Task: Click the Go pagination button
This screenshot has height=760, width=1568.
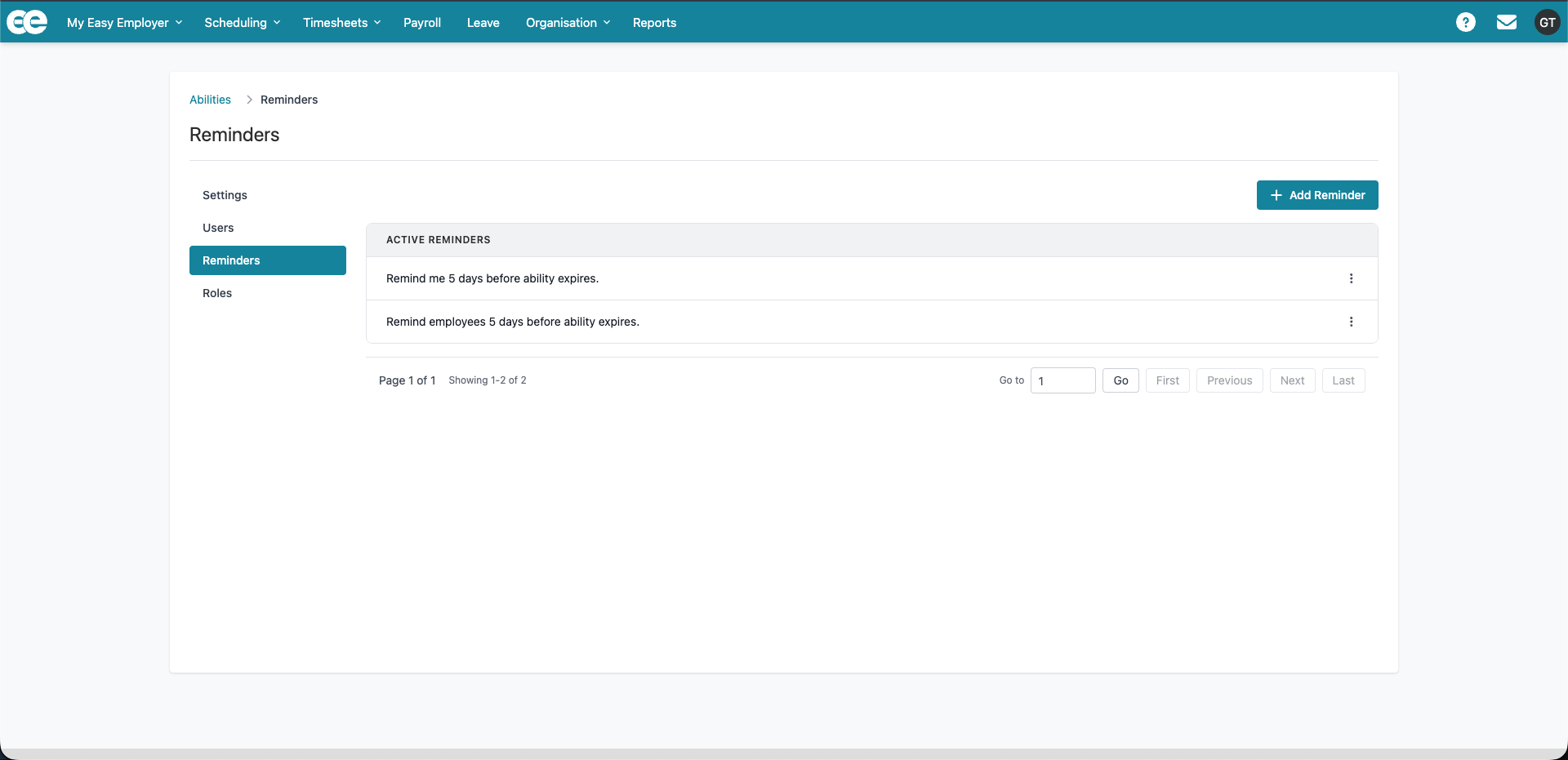Action: pyautogui.click(x=1120, y=380)
